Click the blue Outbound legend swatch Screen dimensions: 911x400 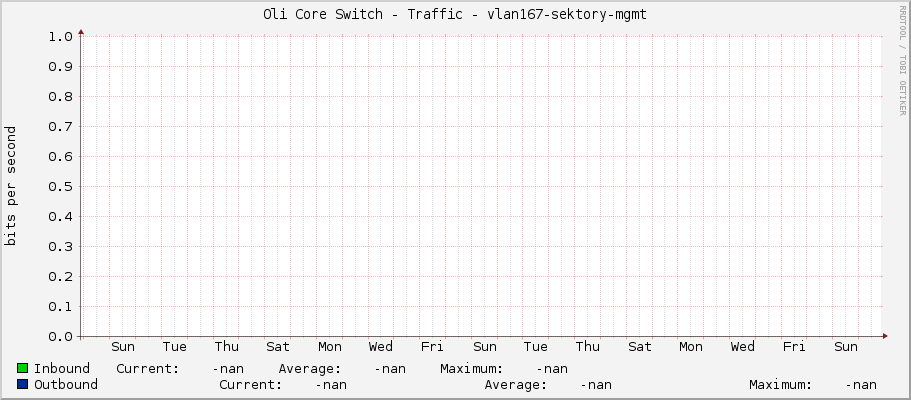pyautogui.click(x=23, y=384)
